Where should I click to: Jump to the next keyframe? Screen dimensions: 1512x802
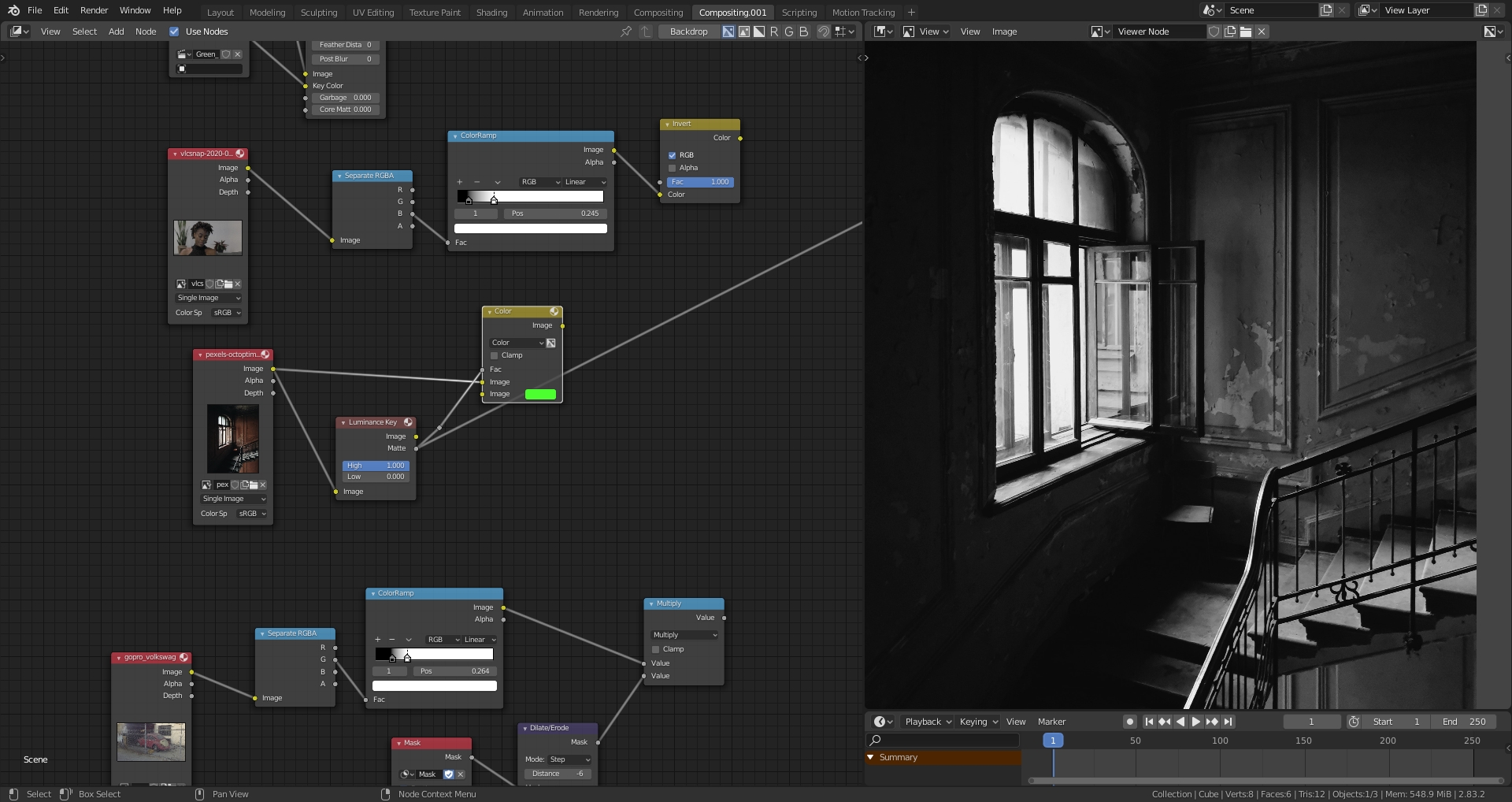coord(1212,722)
